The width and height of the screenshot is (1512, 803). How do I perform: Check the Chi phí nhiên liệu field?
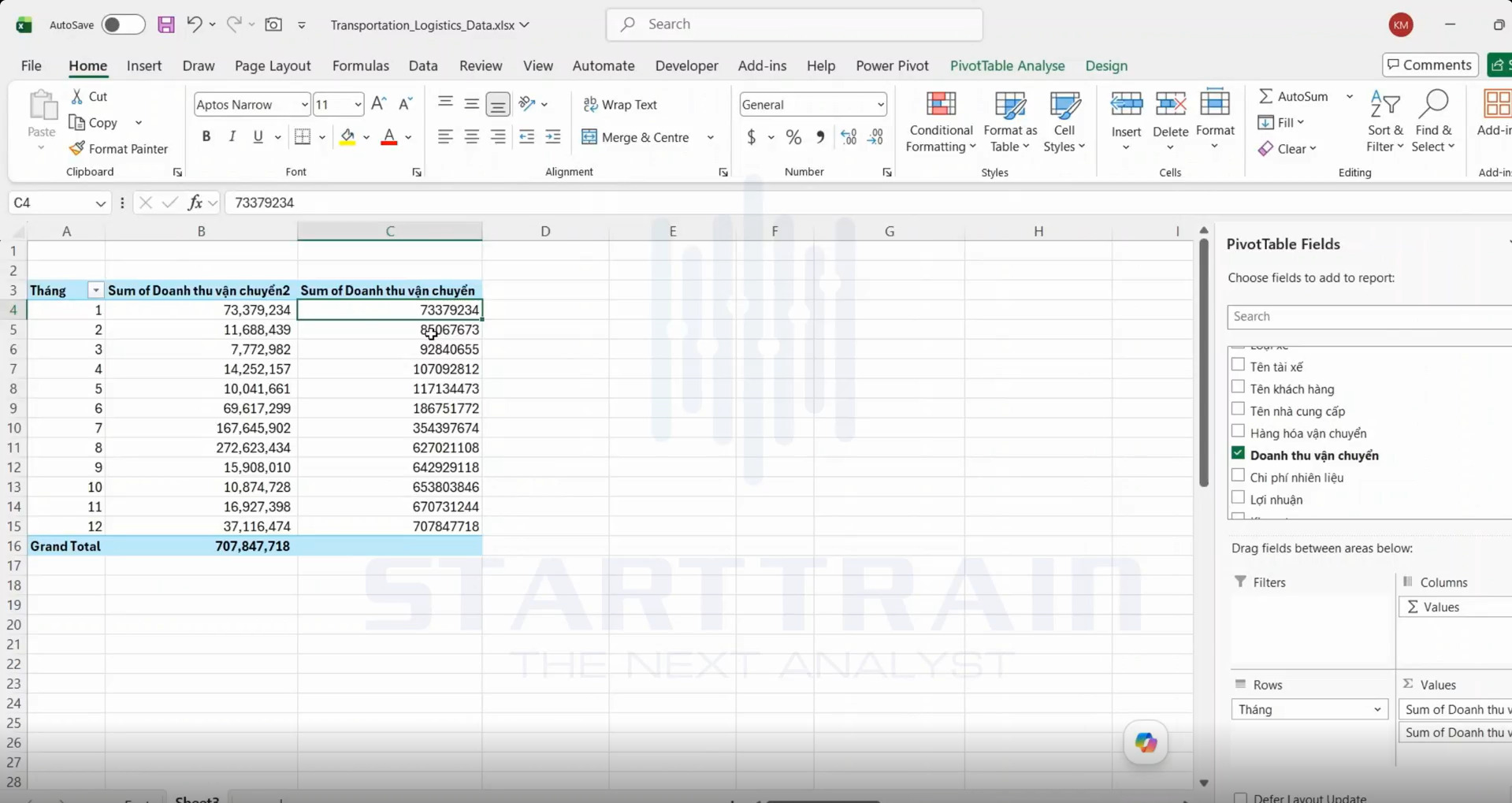[1238, 475]
